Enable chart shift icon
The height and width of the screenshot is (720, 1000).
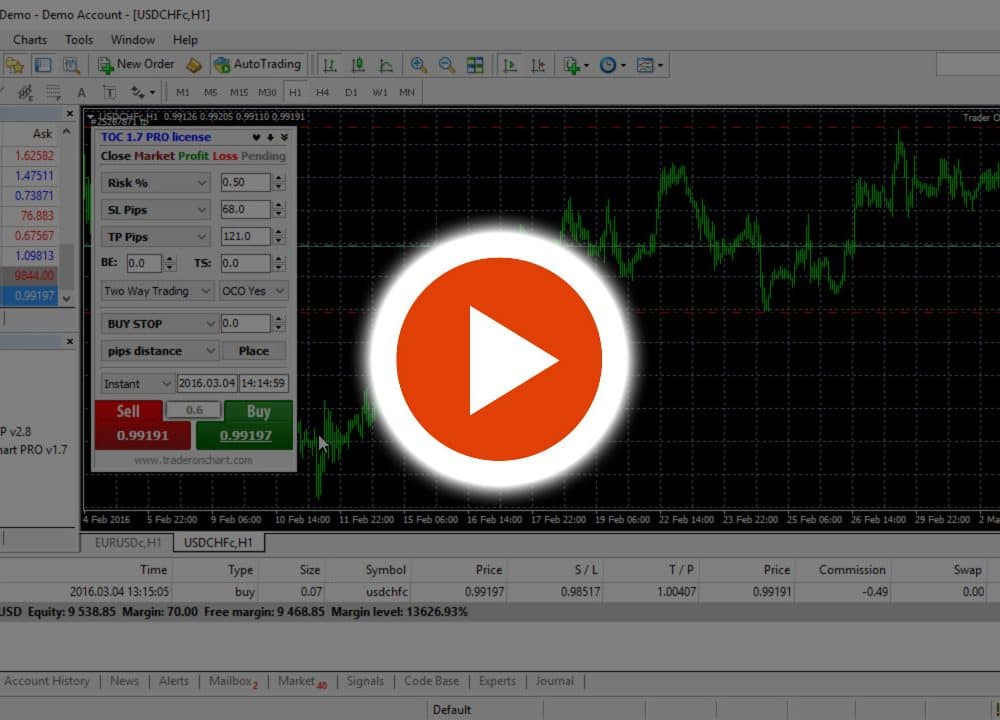538,65
